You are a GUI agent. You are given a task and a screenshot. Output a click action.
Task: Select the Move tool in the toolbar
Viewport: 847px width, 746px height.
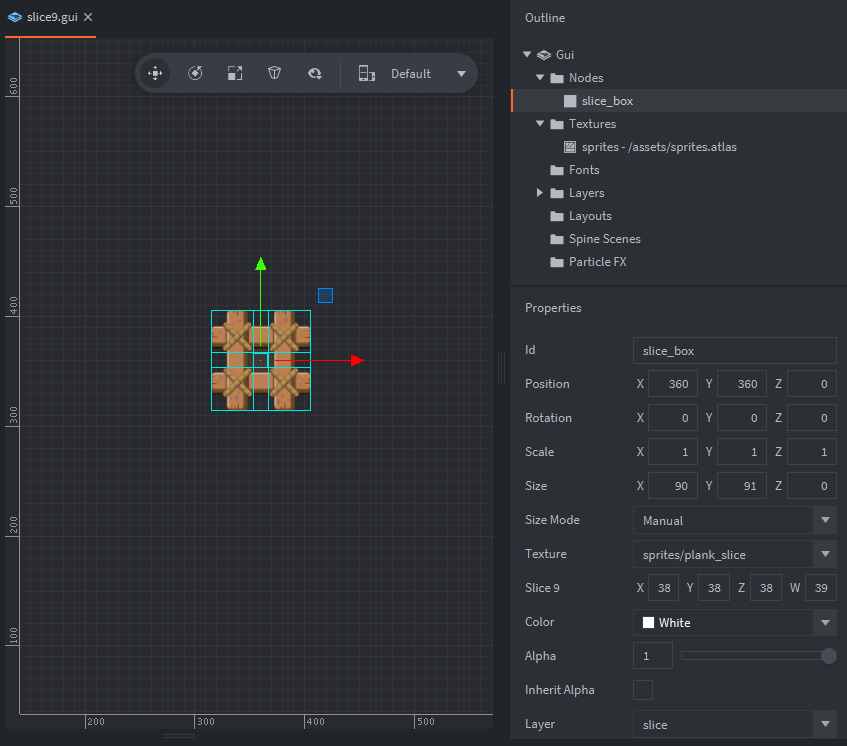point(155,73)
